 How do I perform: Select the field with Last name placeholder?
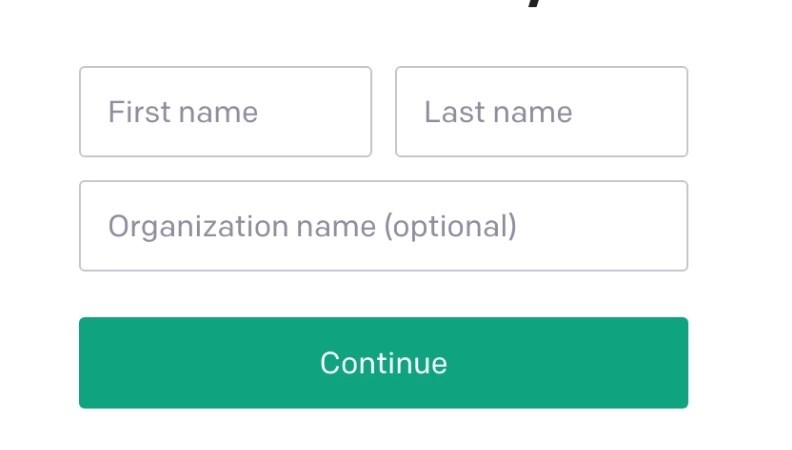pos(541,112)
